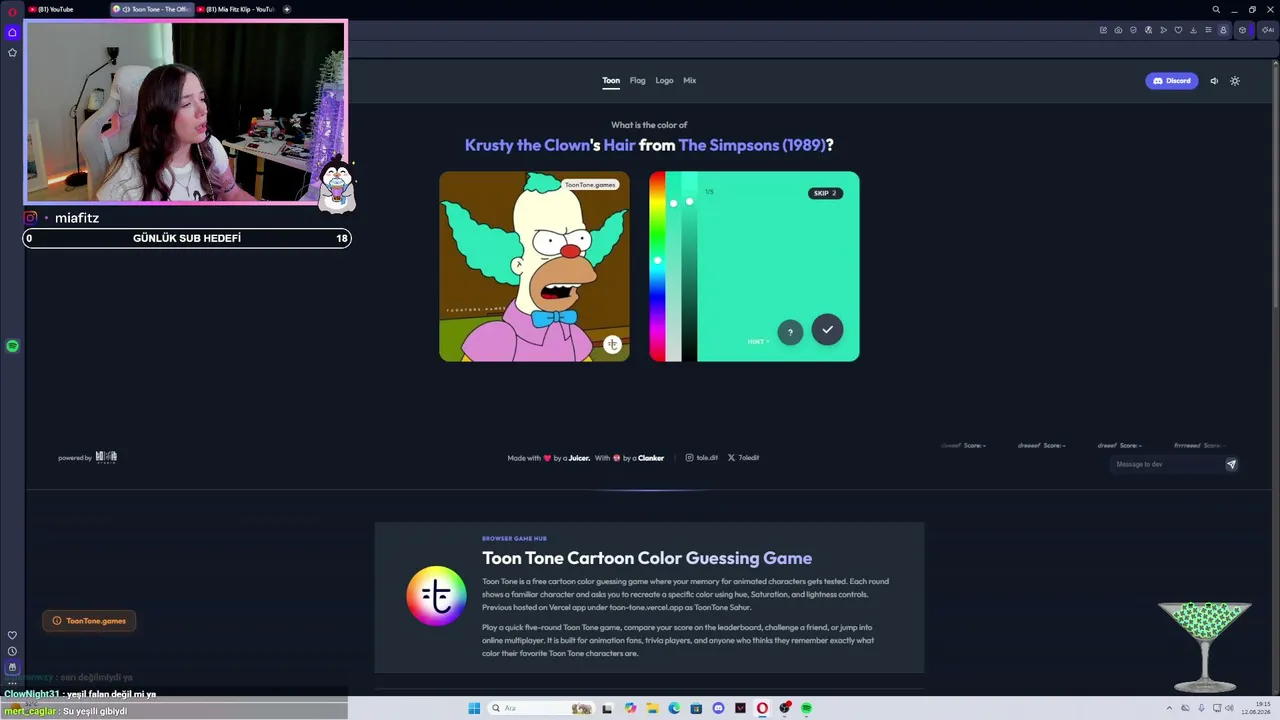This screenshot has width=1280, height=720.
Task: Request a hint with question button
Action: coord(790,332)
